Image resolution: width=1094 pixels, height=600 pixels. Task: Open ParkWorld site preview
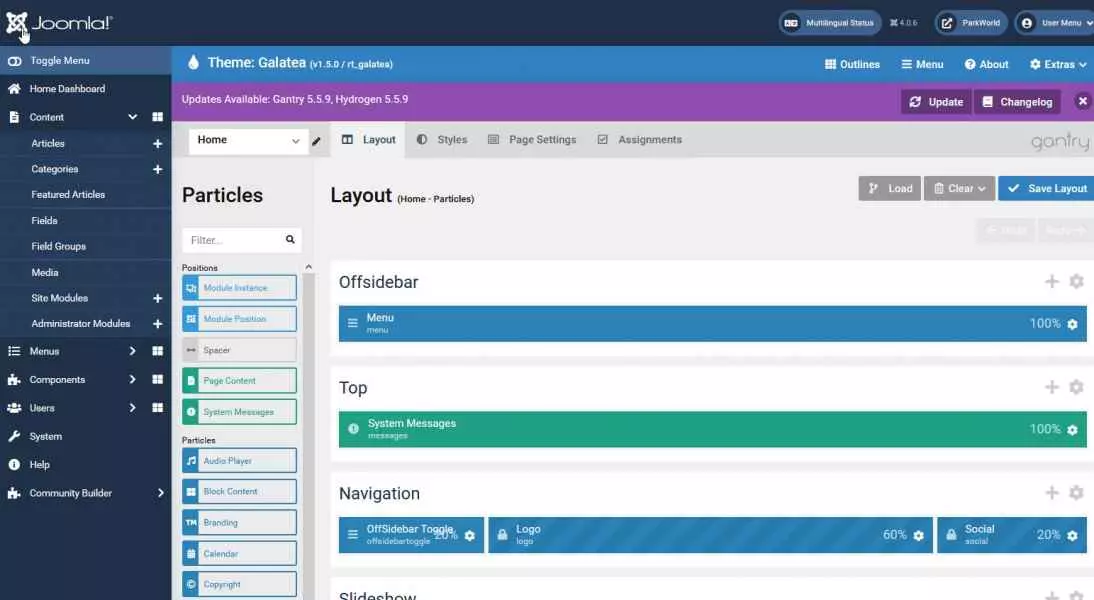coord(971,23)
